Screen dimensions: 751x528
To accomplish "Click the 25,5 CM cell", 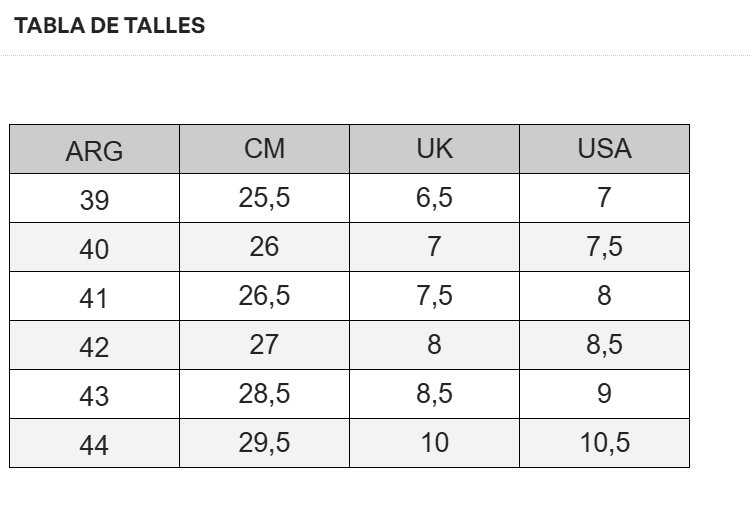I will [x=264, y=198].
